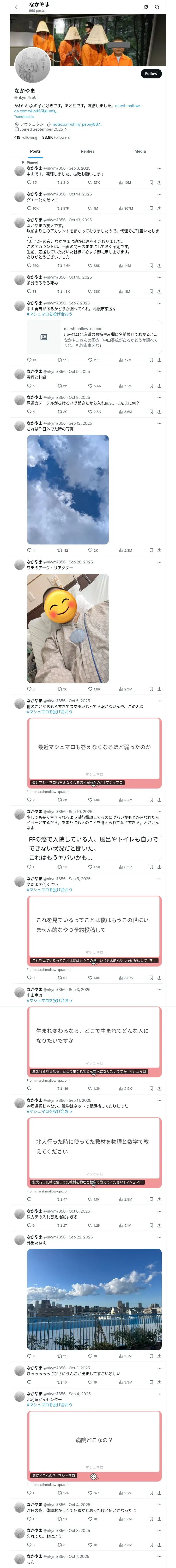
Task: Repost the Oct 14, 2025 post
Action: pos(59,208)
